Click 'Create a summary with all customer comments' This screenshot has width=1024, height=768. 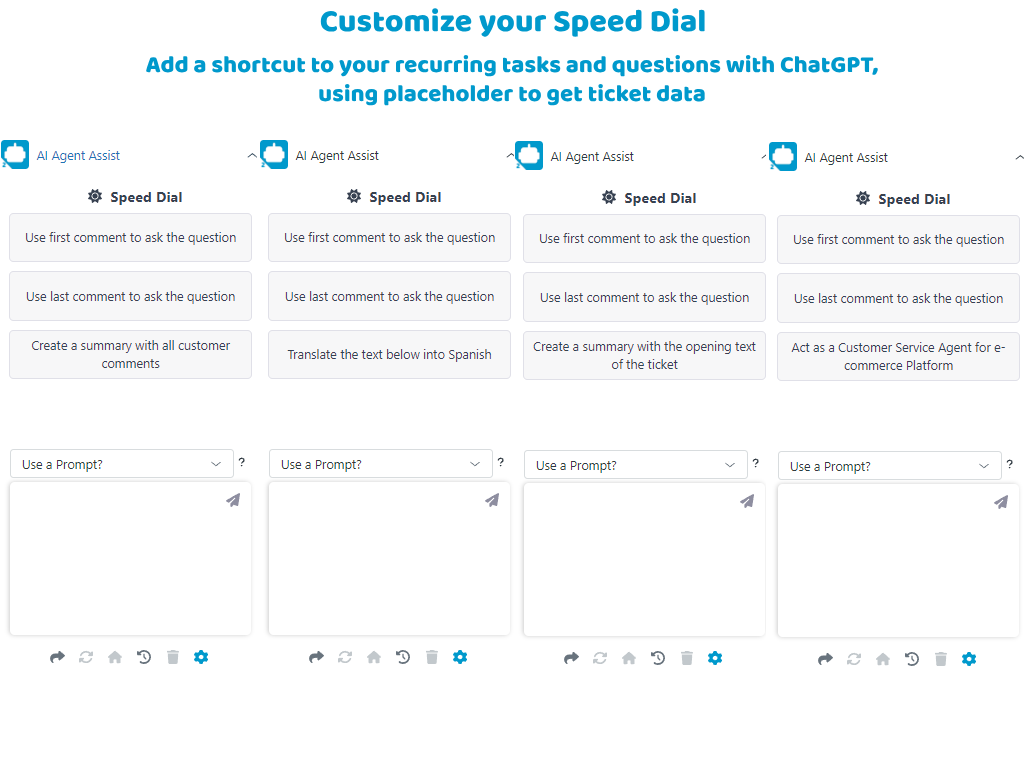(x=130, y=355)
